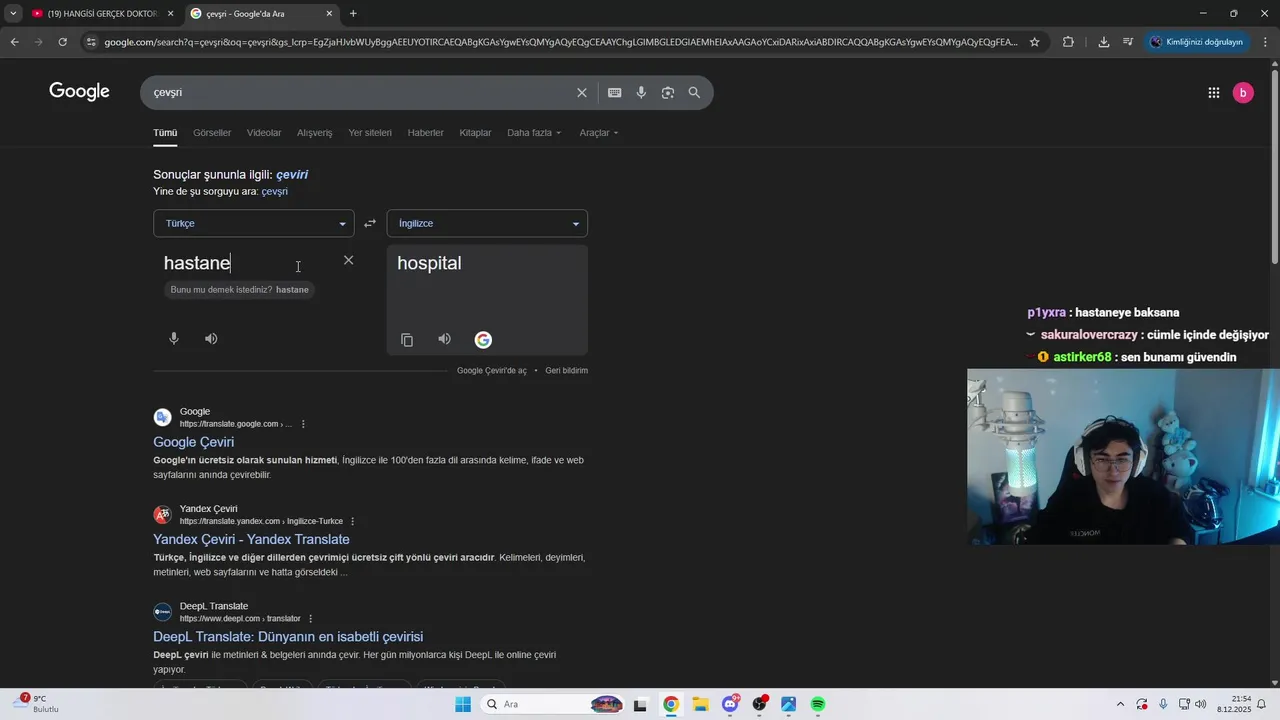The image size is (1280, 720).
Task: Search by image with Google Lens icon
Action: [668, 92]
